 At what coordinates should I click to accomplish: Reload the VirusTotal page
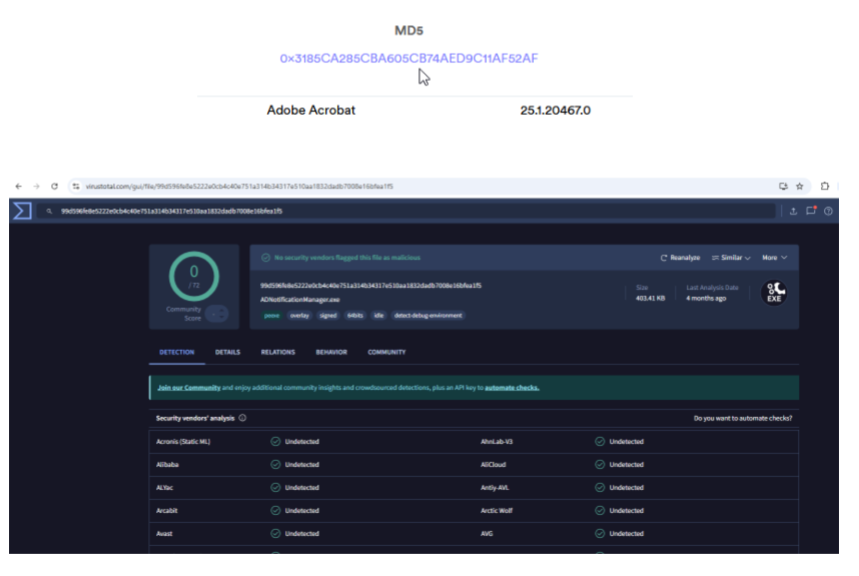pos(54,186)
